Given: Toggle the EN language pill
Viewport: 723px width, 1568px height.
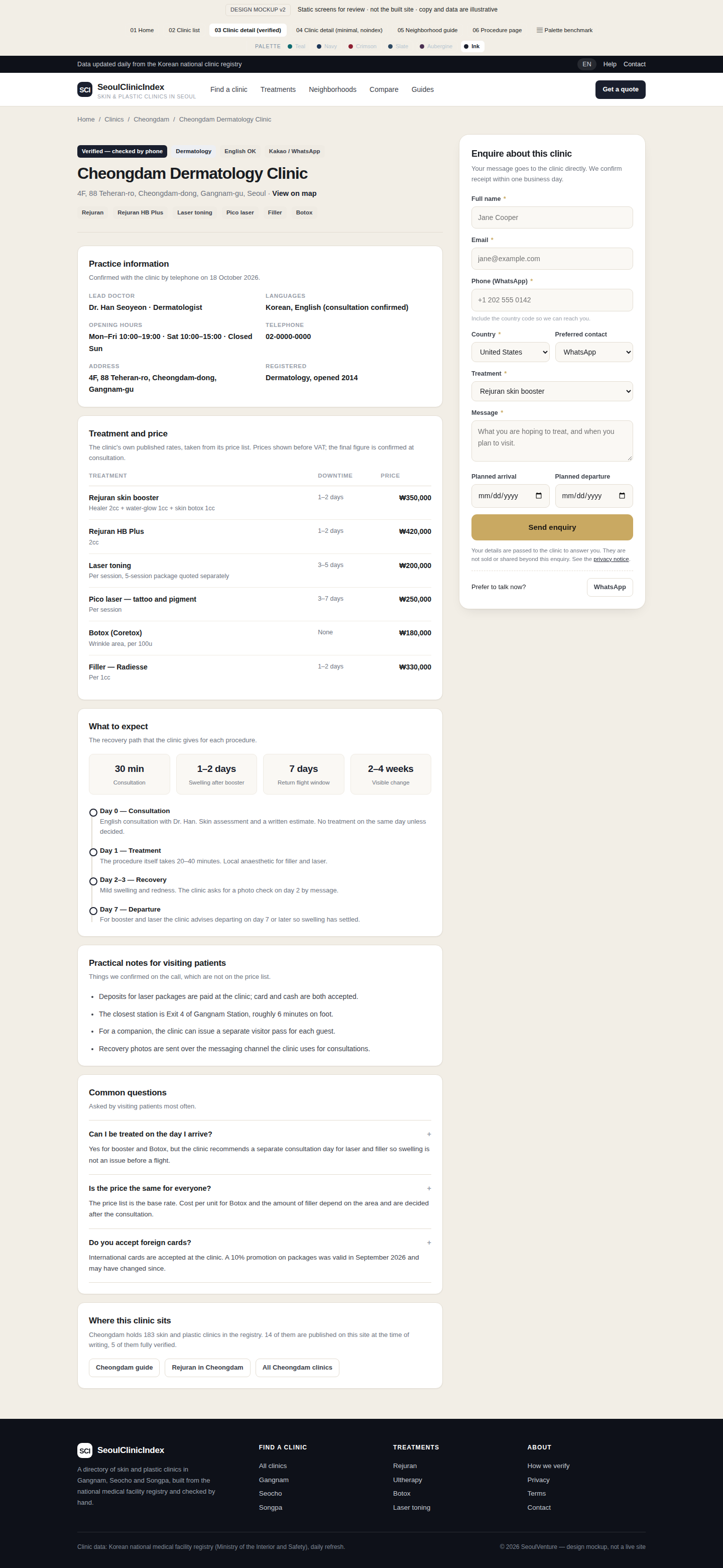Looking at the screenshot, I should [586, 64].
